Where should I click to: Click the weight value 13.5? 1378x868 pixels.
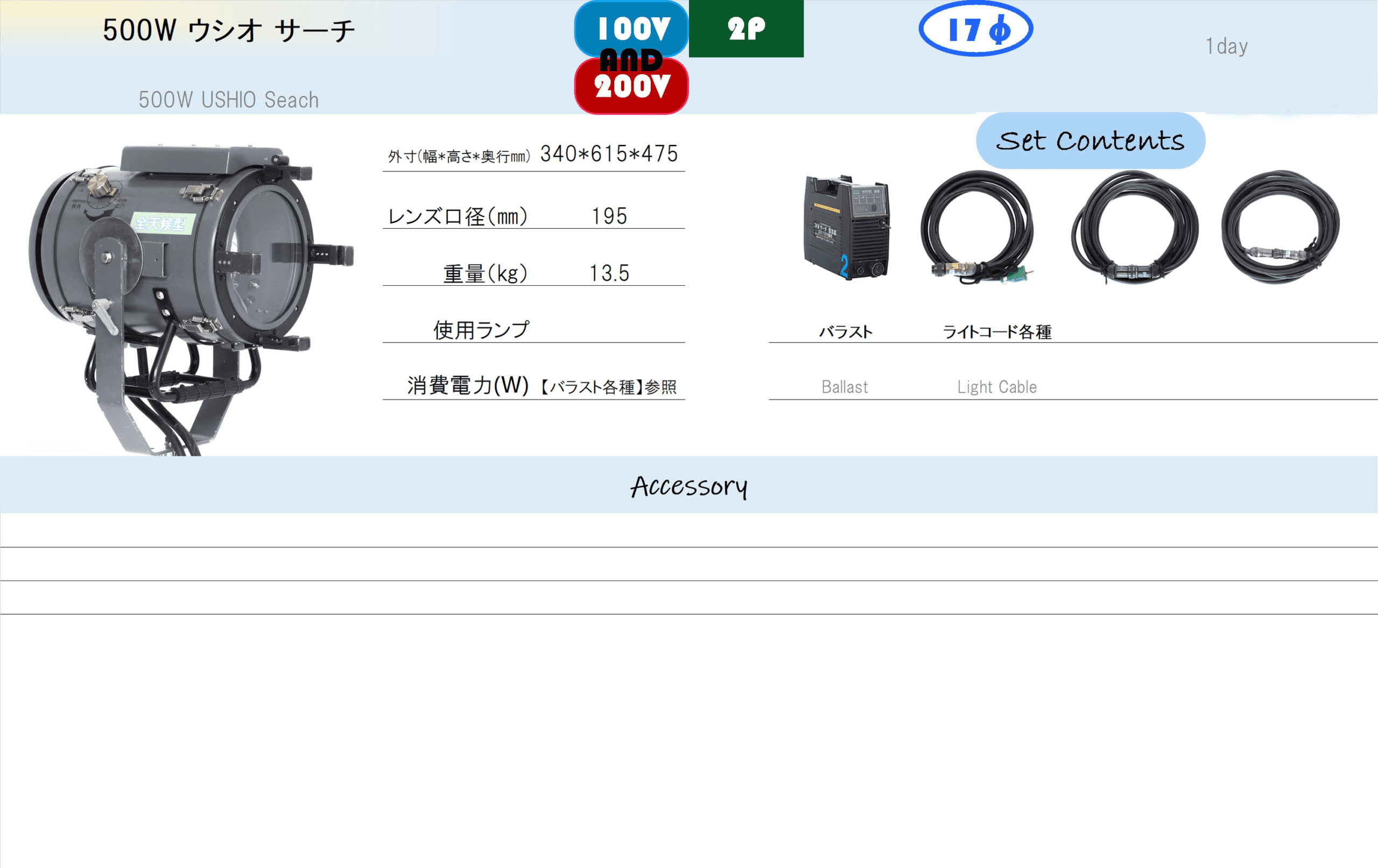coord(609,273)
